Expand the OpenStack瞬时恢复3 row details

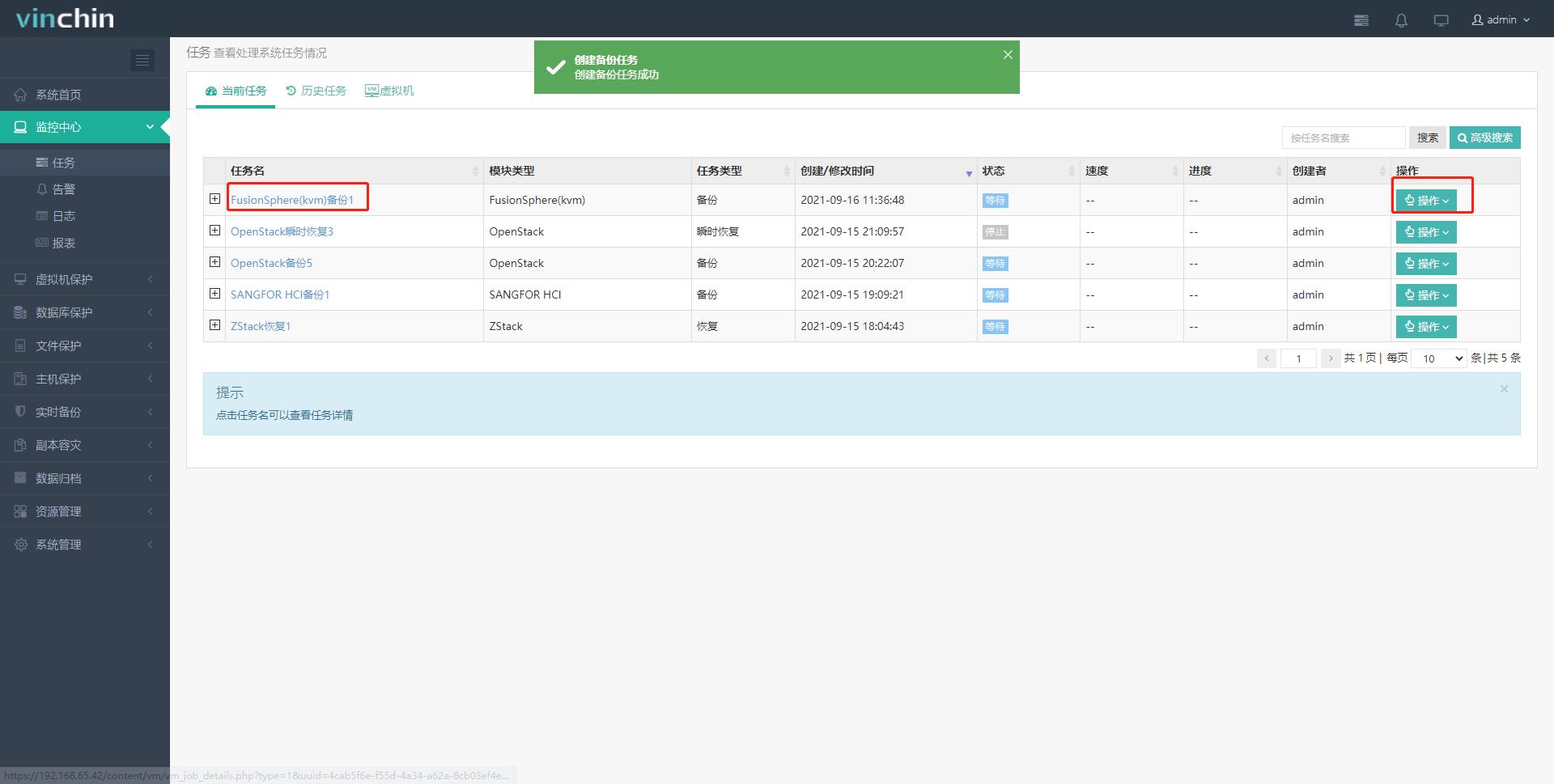214,231
